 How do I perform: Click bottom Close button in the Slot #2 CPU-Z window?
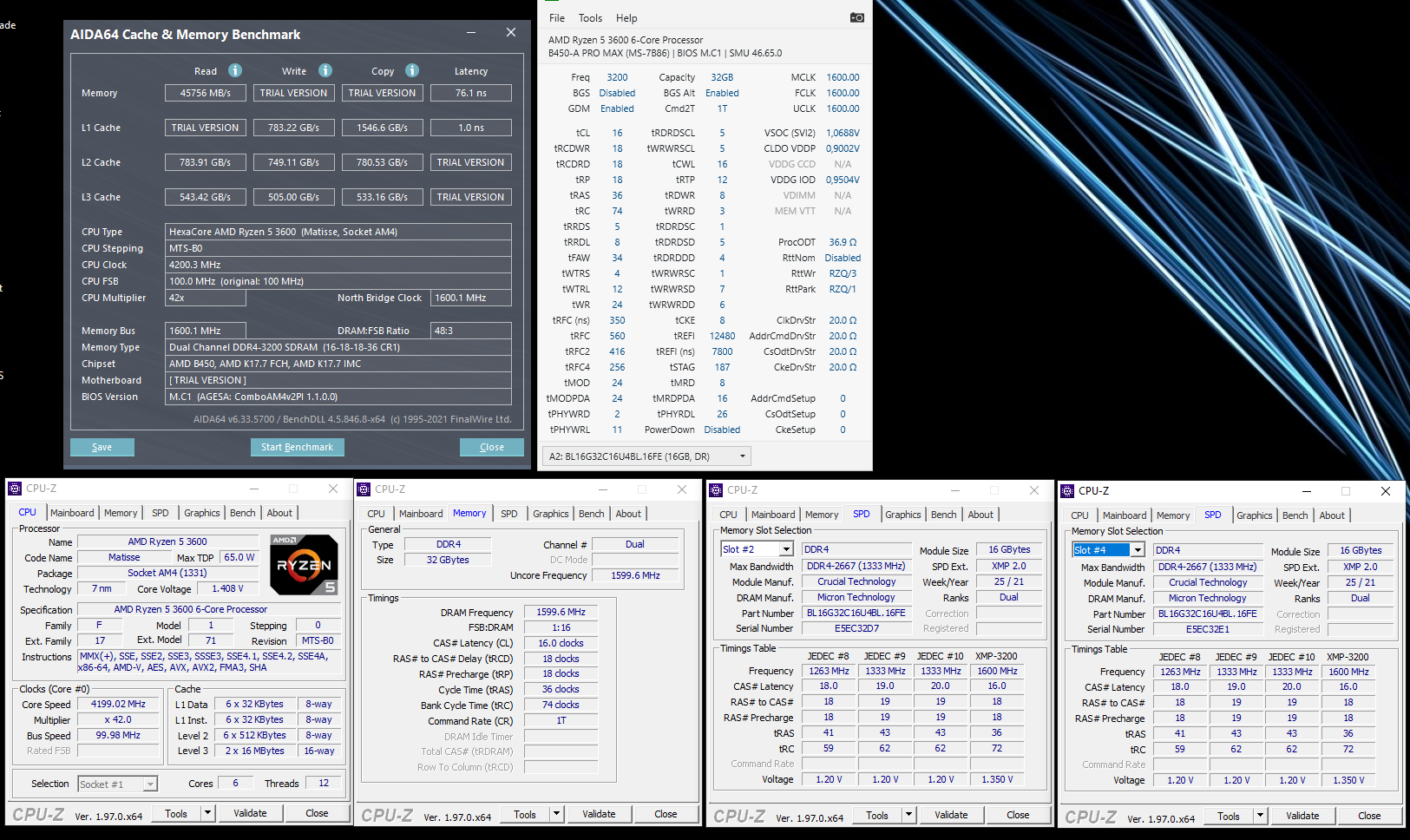[1018, 815]
